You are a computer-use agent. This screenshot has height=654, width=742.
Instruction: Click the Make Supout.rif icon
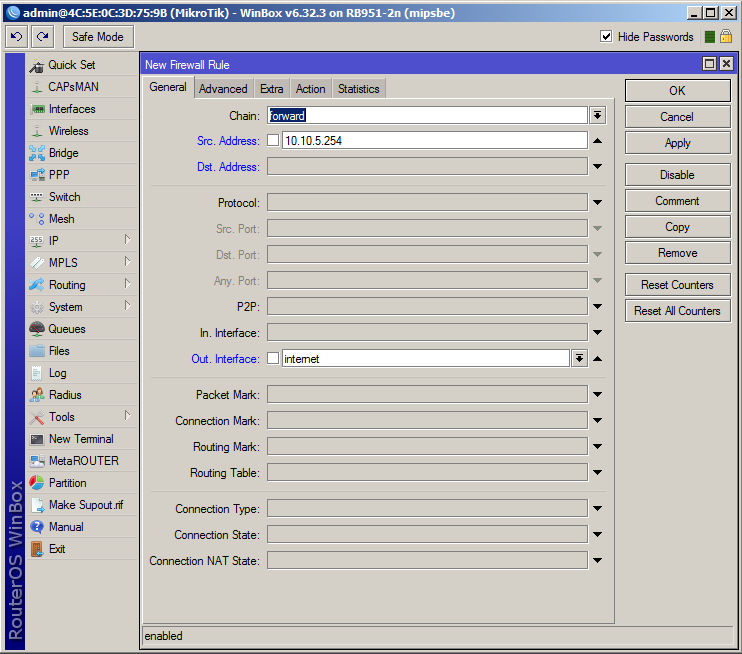(x=36, y=505)
